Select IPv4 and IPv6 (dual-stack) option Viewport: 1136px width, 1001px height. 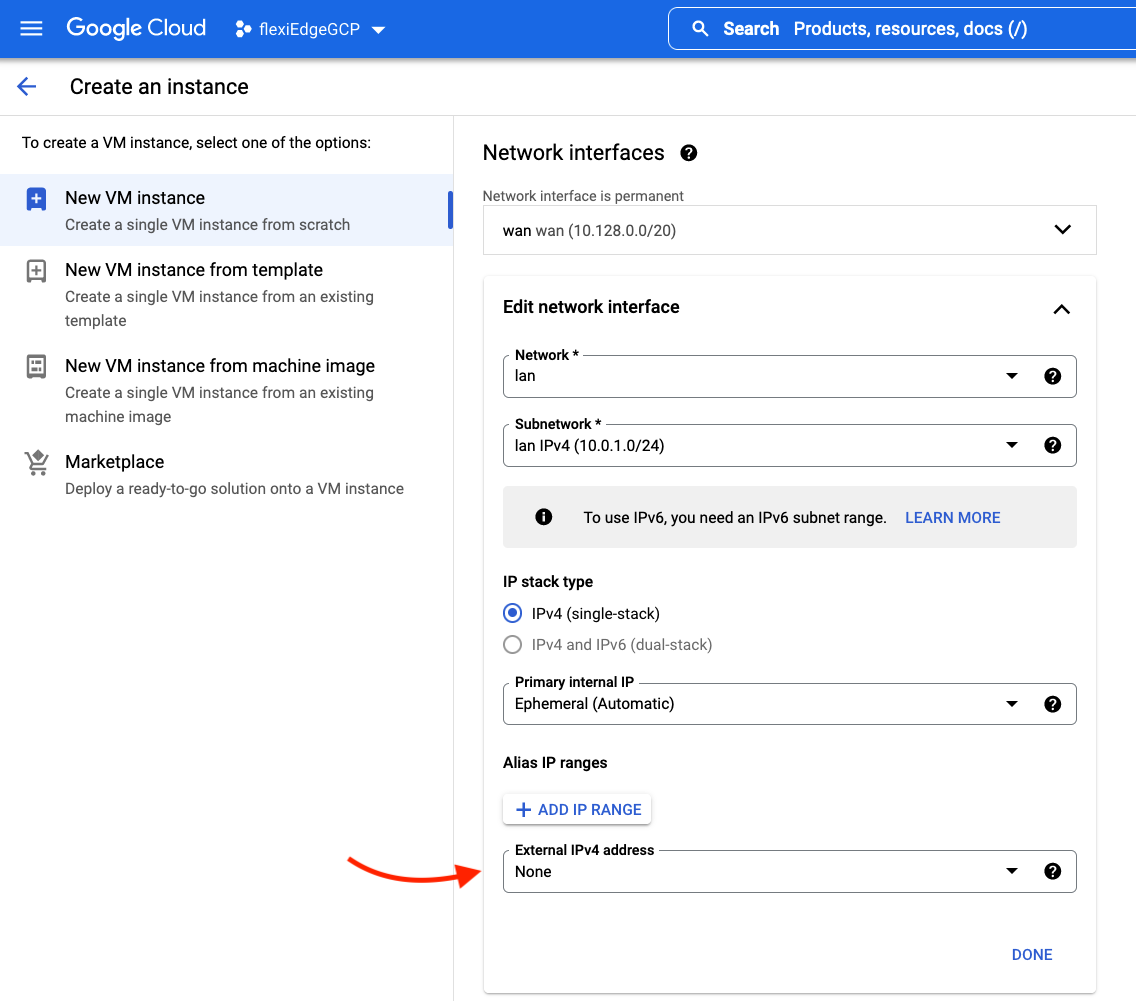pos(513,645)
